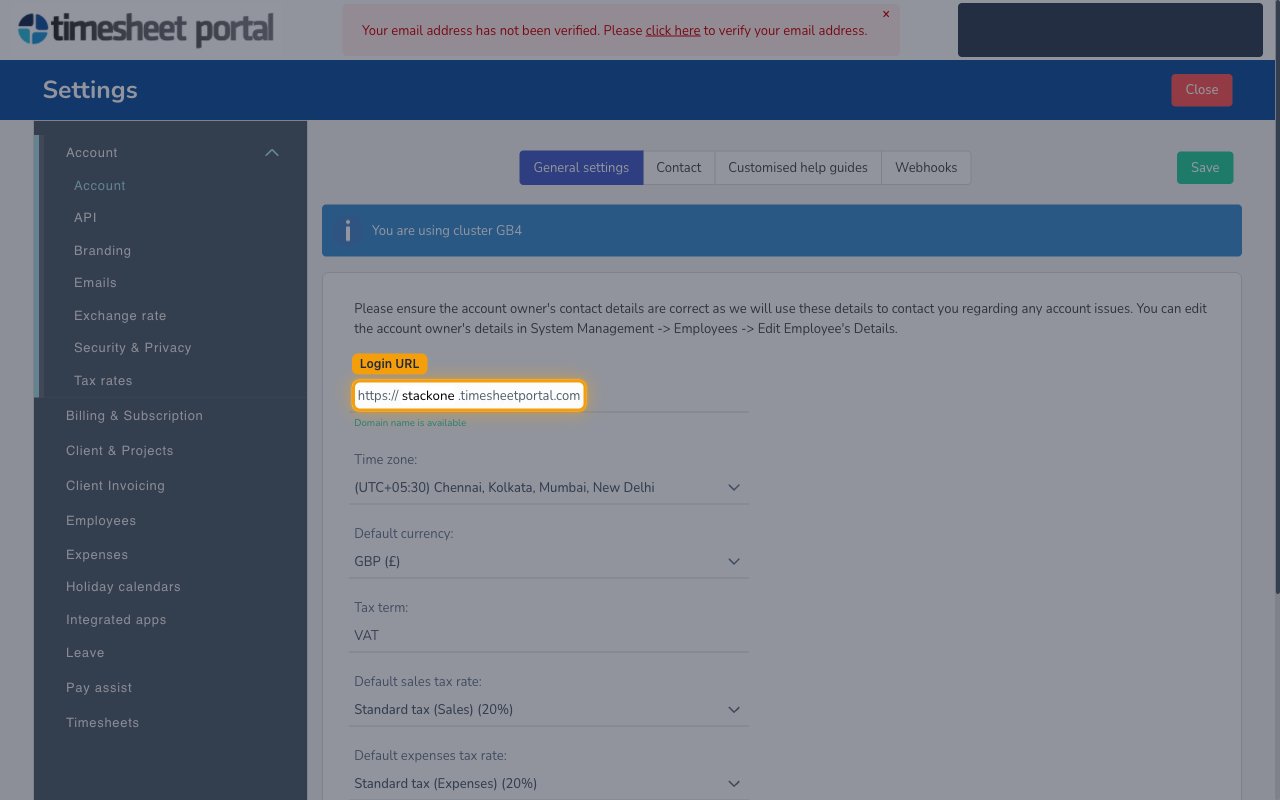Open API settings in sidebar

coord(85,218)
